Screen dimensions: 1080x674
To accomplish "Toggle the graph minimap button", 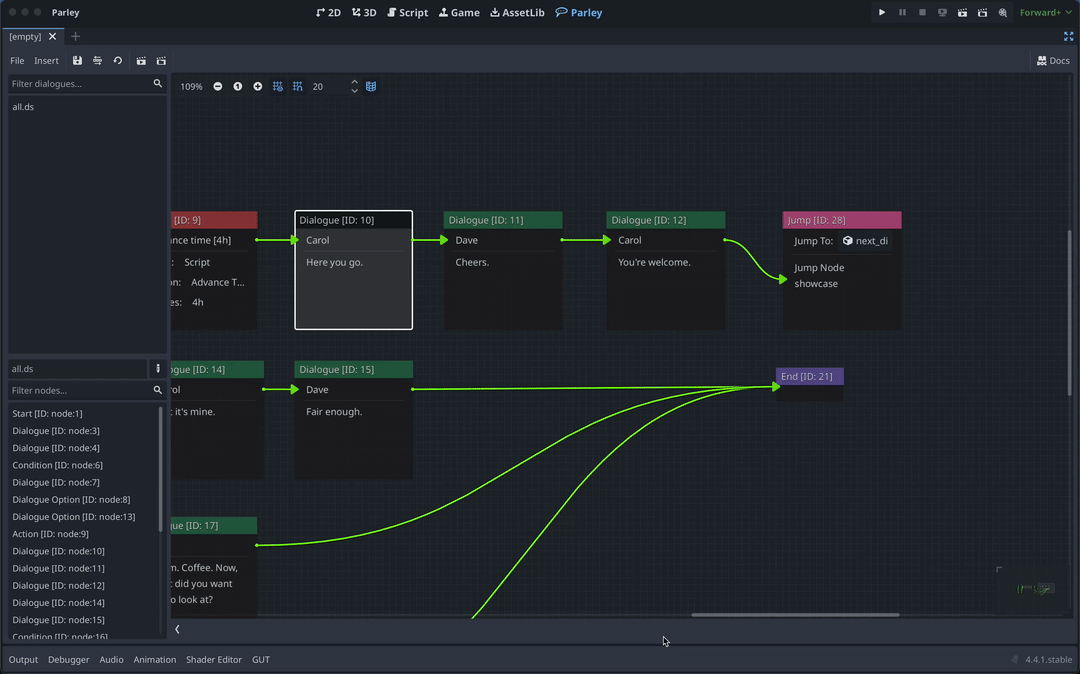I will pos(371,87).
